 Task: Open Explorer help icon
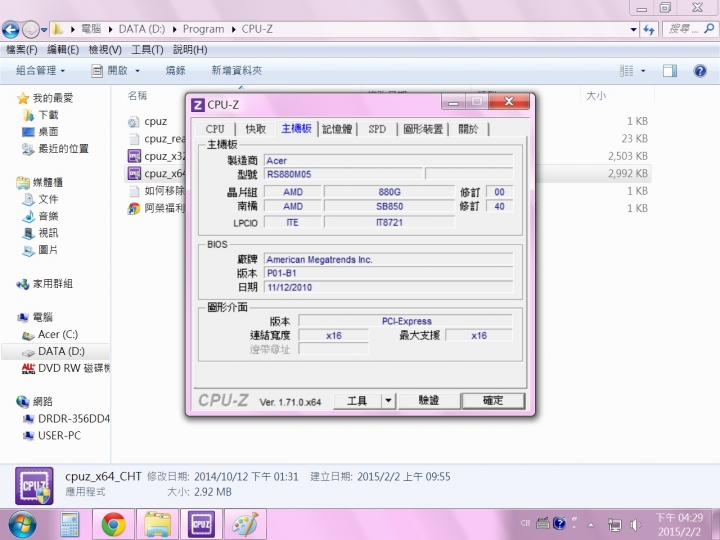tap(700, 71)
